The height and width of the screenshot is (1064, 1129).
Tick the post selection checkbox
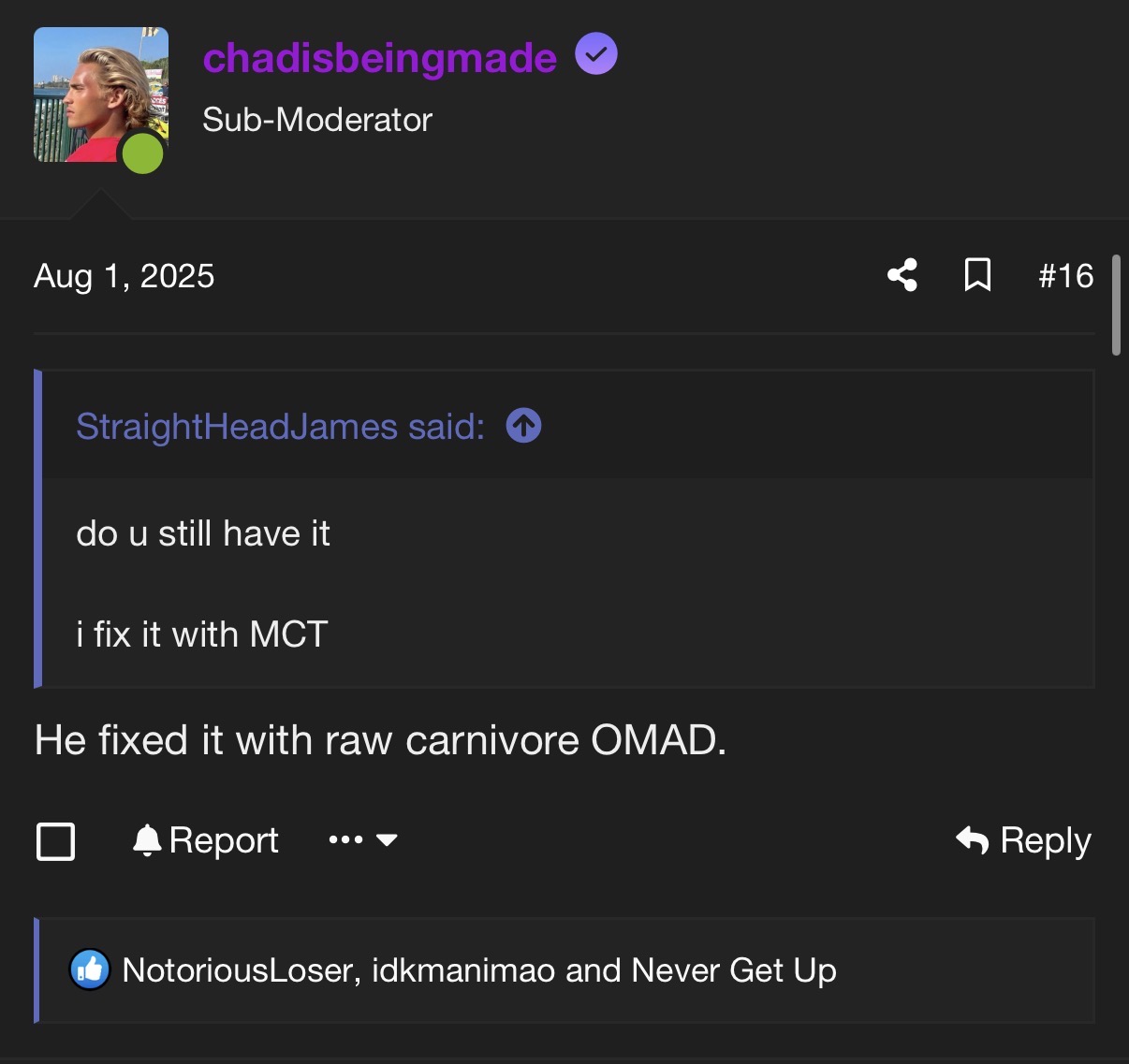pos(55,840)
